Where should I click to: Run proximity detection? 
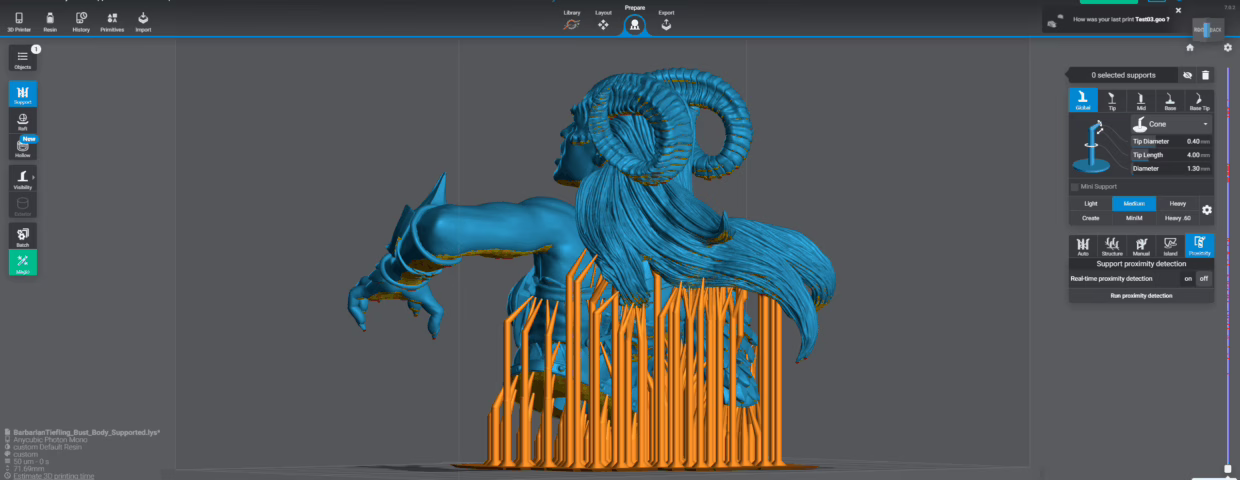[1141, 296]
